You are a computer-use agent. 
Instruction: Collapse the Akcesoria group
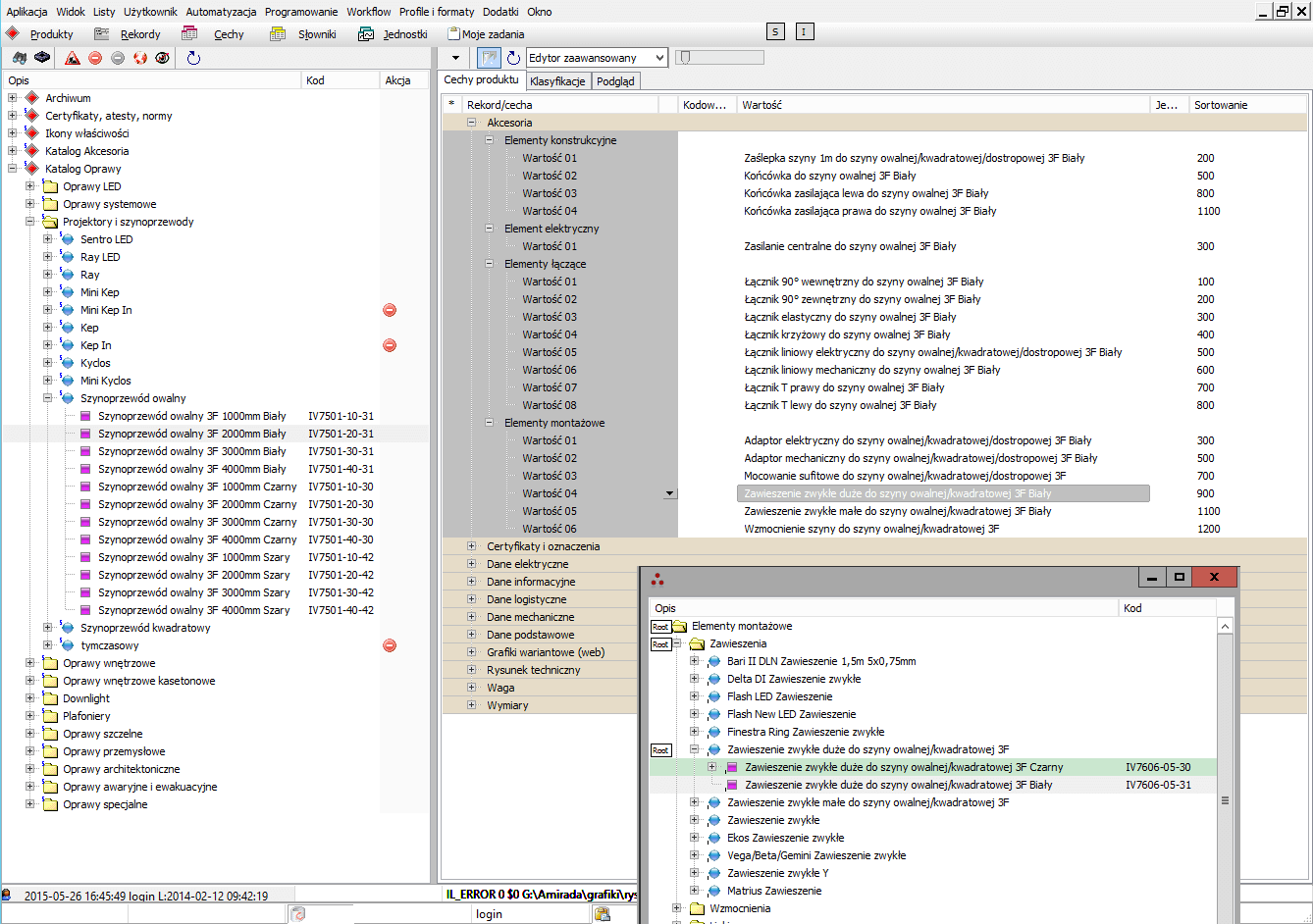pos(471,123)
